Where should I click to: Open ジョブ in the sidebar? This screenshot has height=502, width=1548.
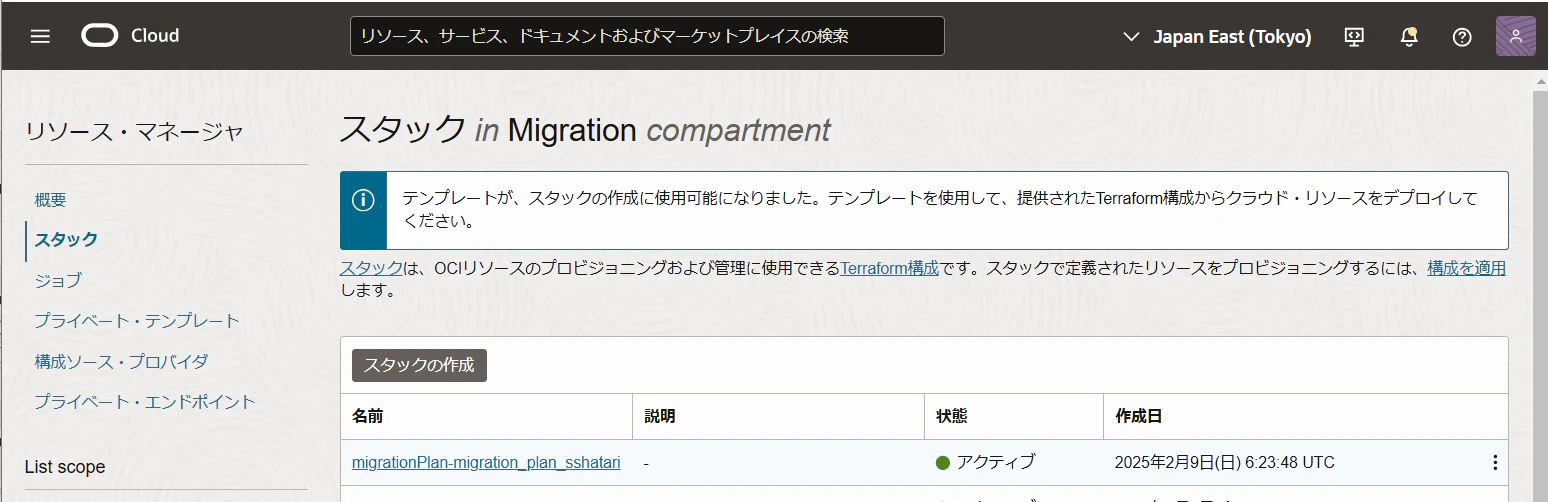[x=58, y=281]
